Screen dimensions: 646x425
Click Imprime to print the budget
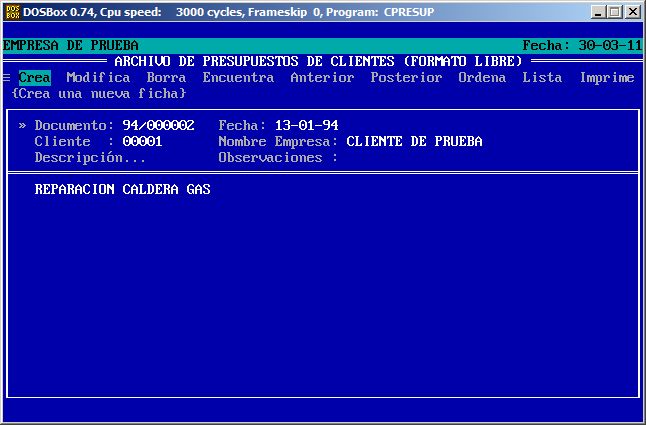(606, 78)
